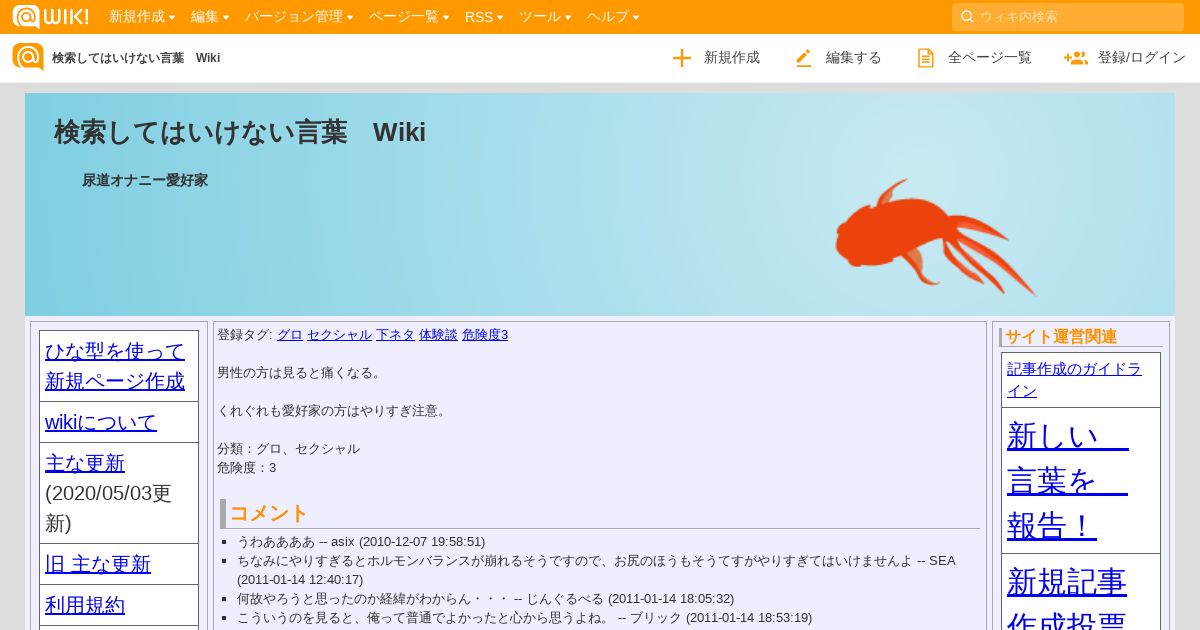1200x630 pixels.
Task: Click the 分類：グロ、セクシャル text line
Action: coord(288,449)
